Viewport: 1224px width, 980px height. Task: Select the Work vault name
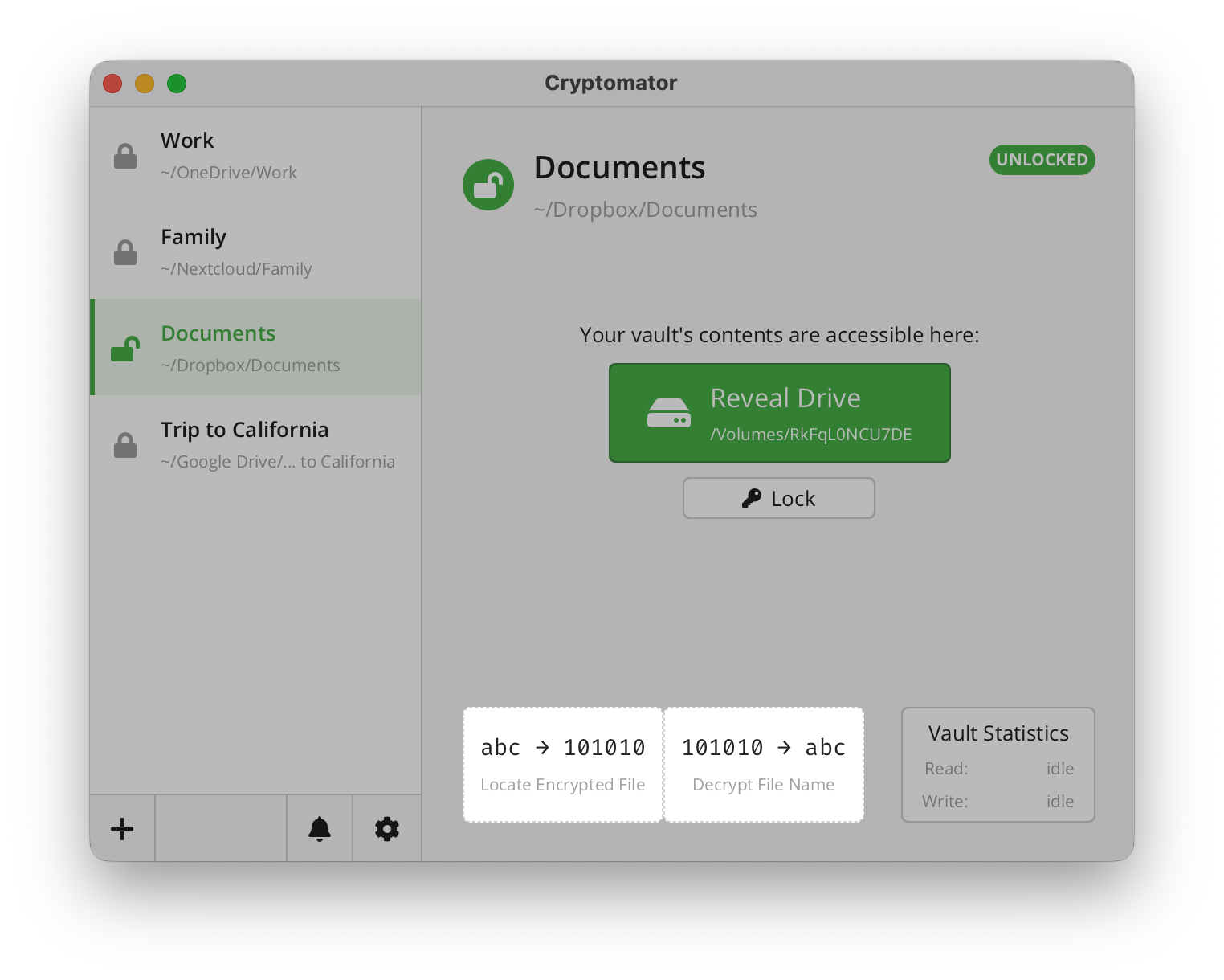click(x=187, y=141)
